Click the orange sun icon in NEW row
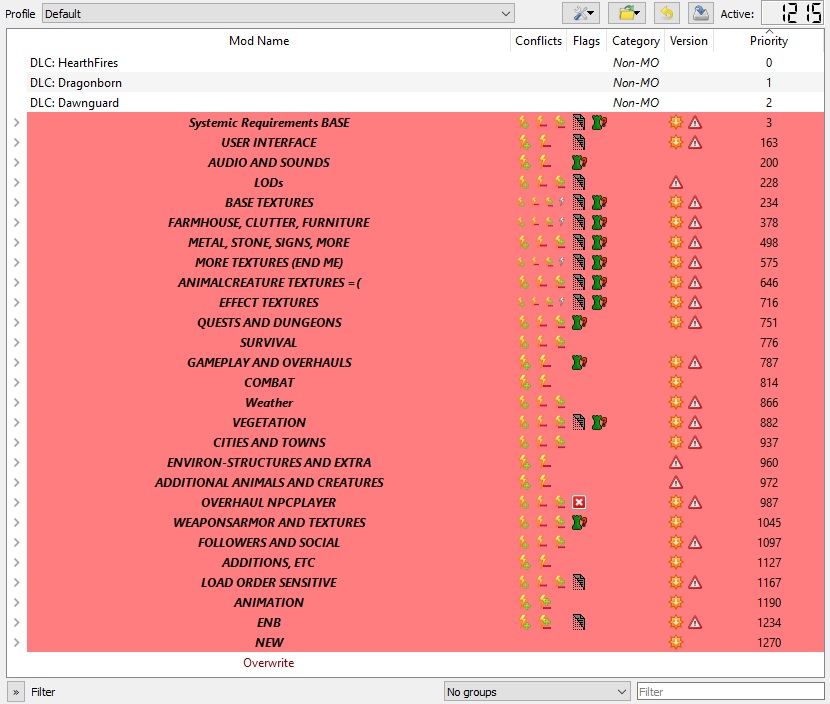830x704 pixels. [675, 643]
